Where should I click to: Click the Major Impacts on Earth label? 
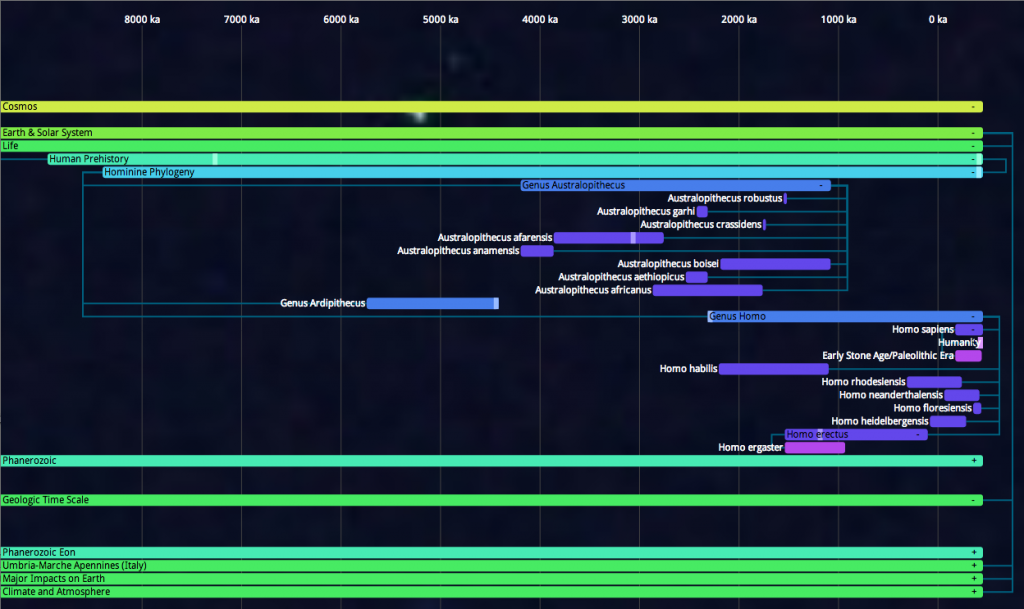point(54,578)
